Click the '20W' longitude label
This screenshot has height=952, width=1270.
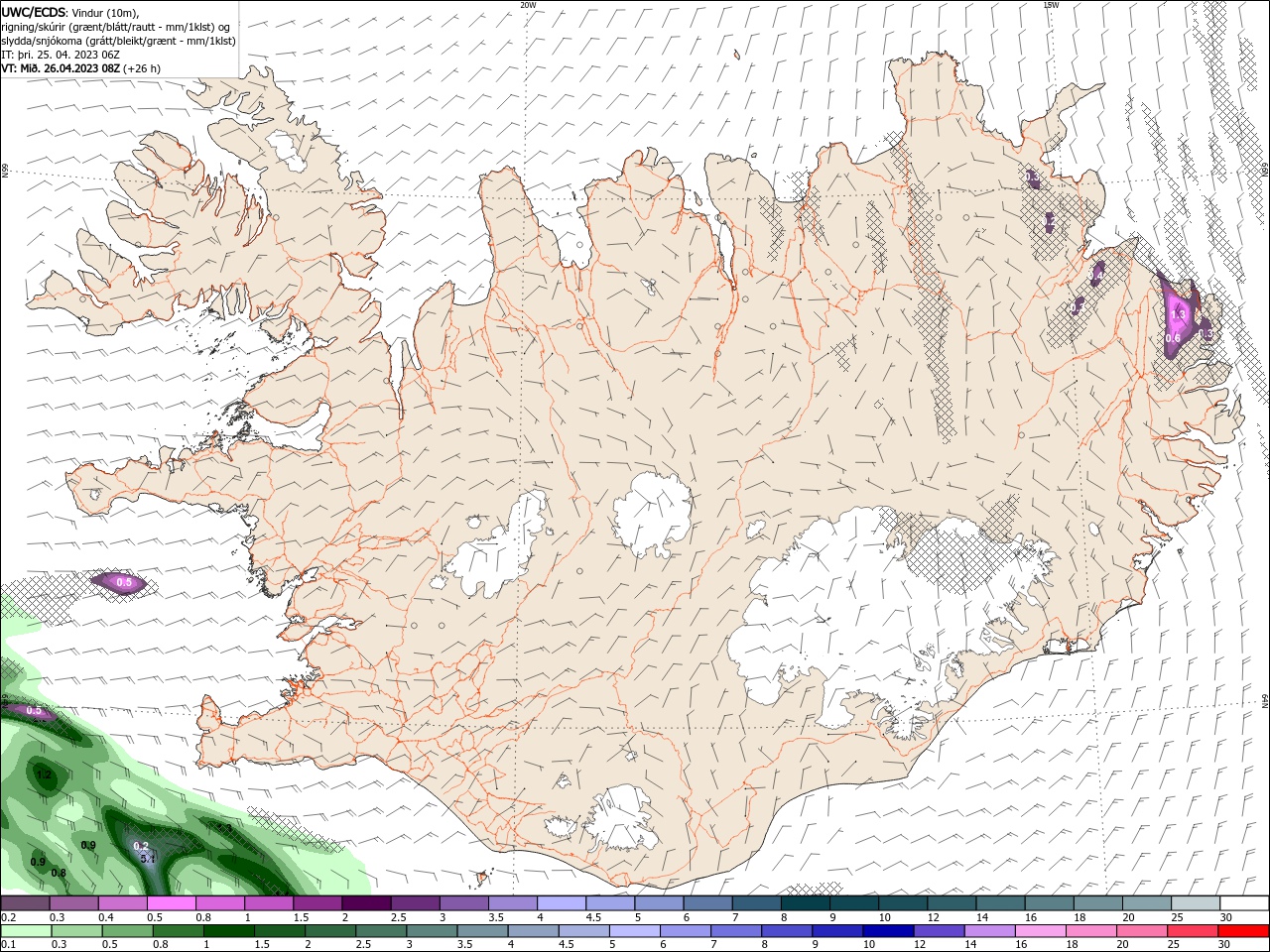[x=528, y=5]
